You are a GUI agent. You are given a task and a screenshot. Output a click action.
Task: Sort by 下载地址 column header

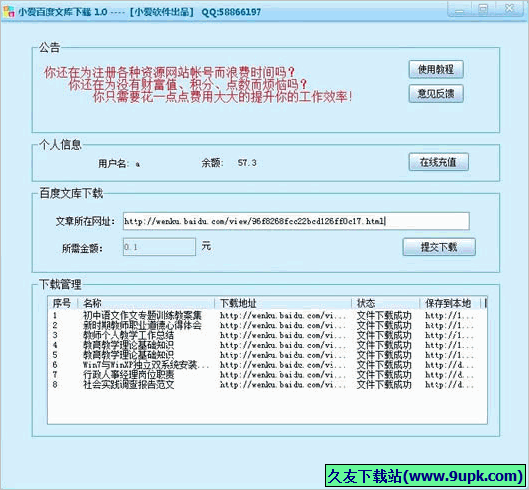coord(283,303)
